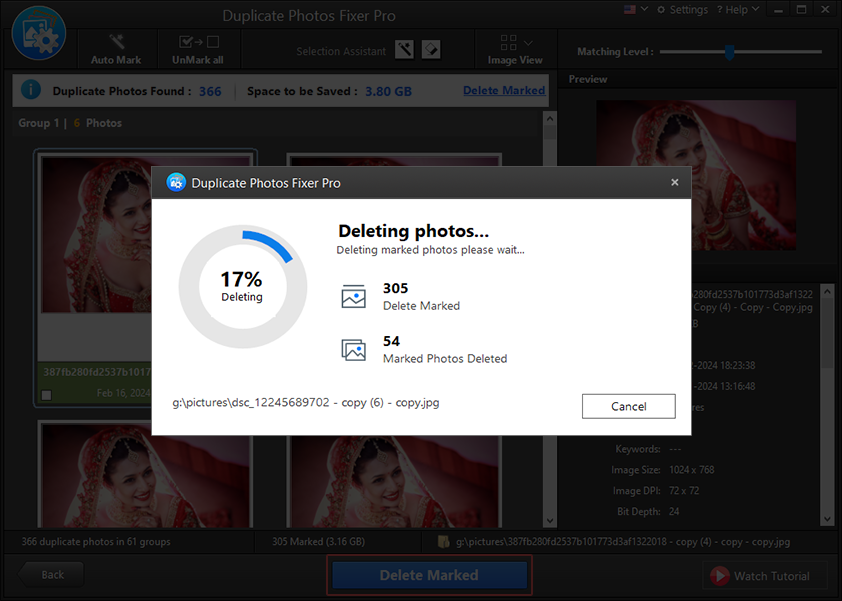Click the Delete Marked link

pos(504,90)
